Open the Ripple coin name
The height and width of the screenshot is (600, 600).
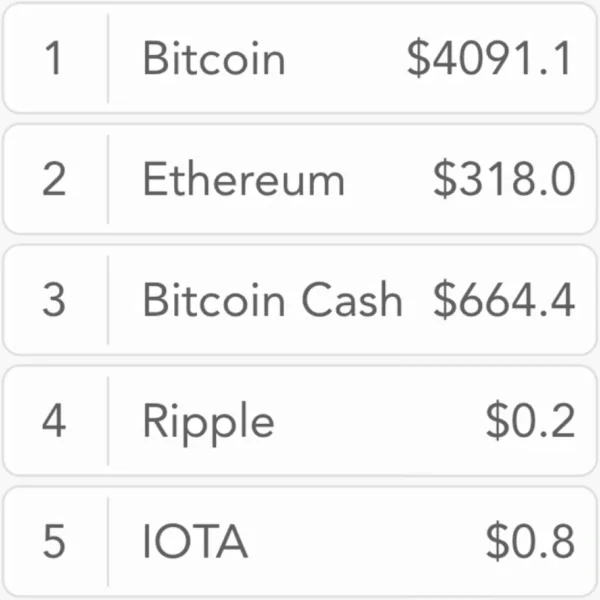(x=208, y=422)
